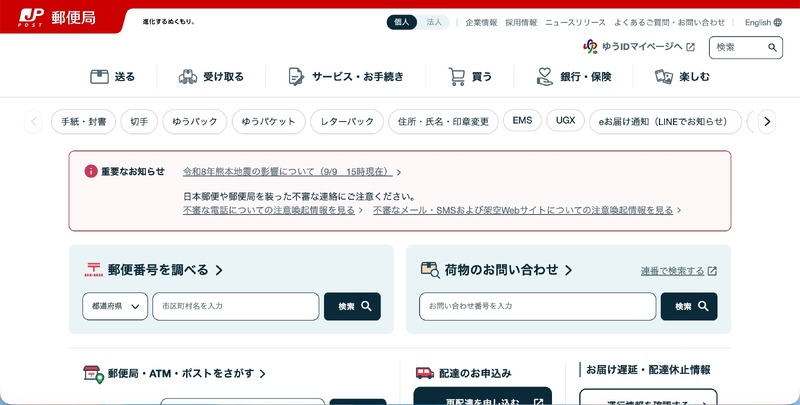Click the magnifier icon in header search box
Screen dimensions: 800x405
coord(772,47)
